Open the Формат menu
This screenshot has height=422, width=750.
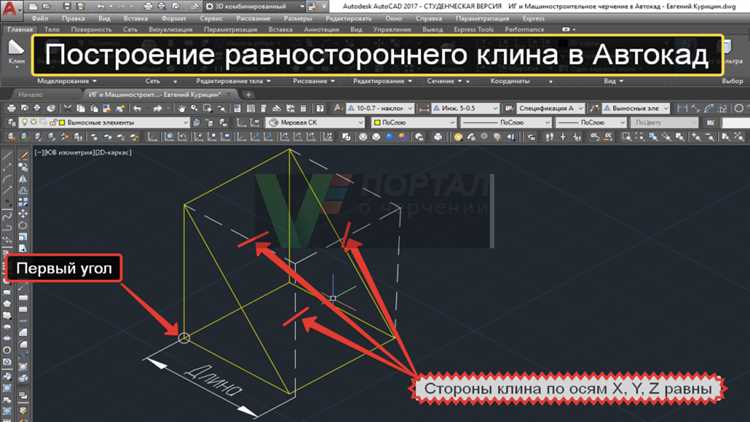(174, 19)
